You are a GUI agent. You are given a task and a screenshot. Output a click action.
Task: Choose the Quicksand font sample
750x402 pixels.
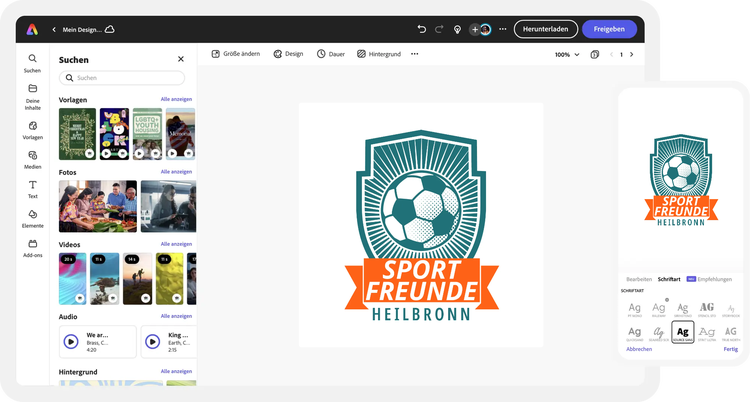click(x=635, y=333)
